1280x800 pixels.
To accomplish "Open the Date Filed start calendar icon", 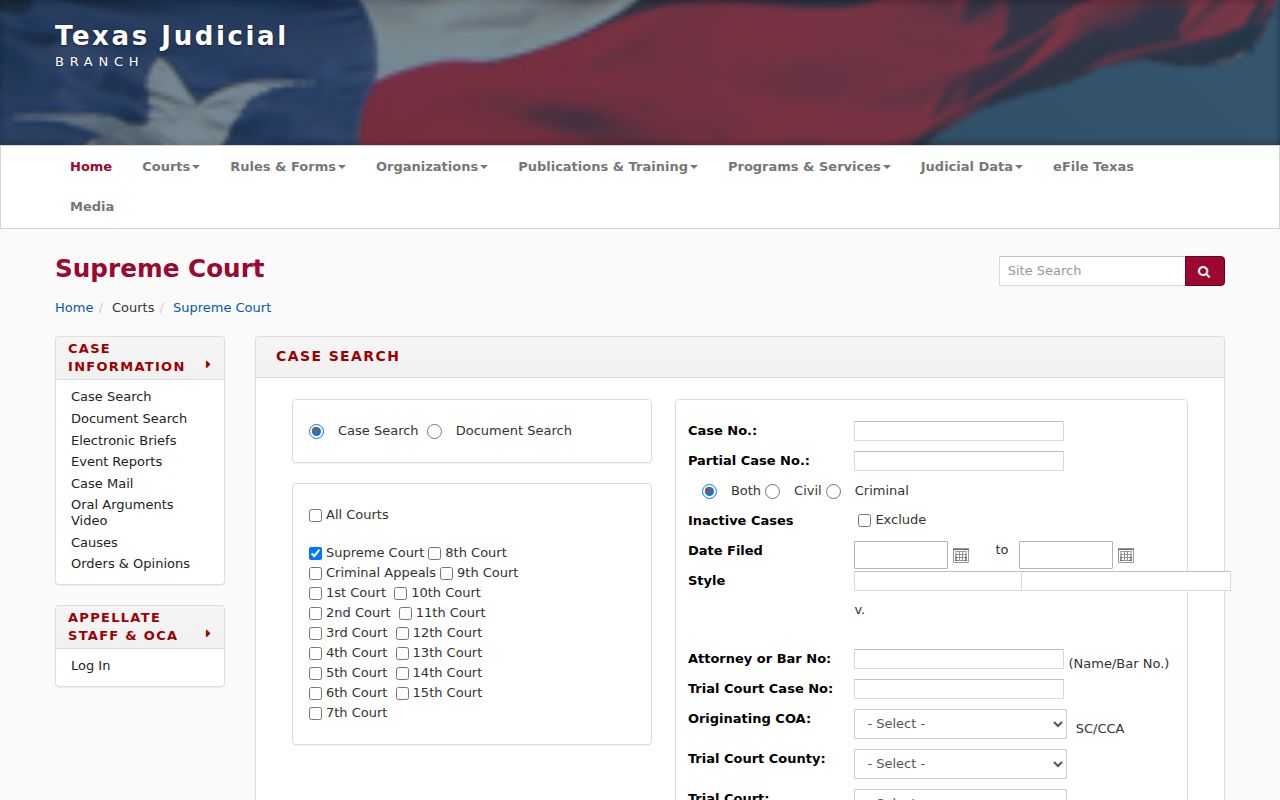I will tap(961, 555).
